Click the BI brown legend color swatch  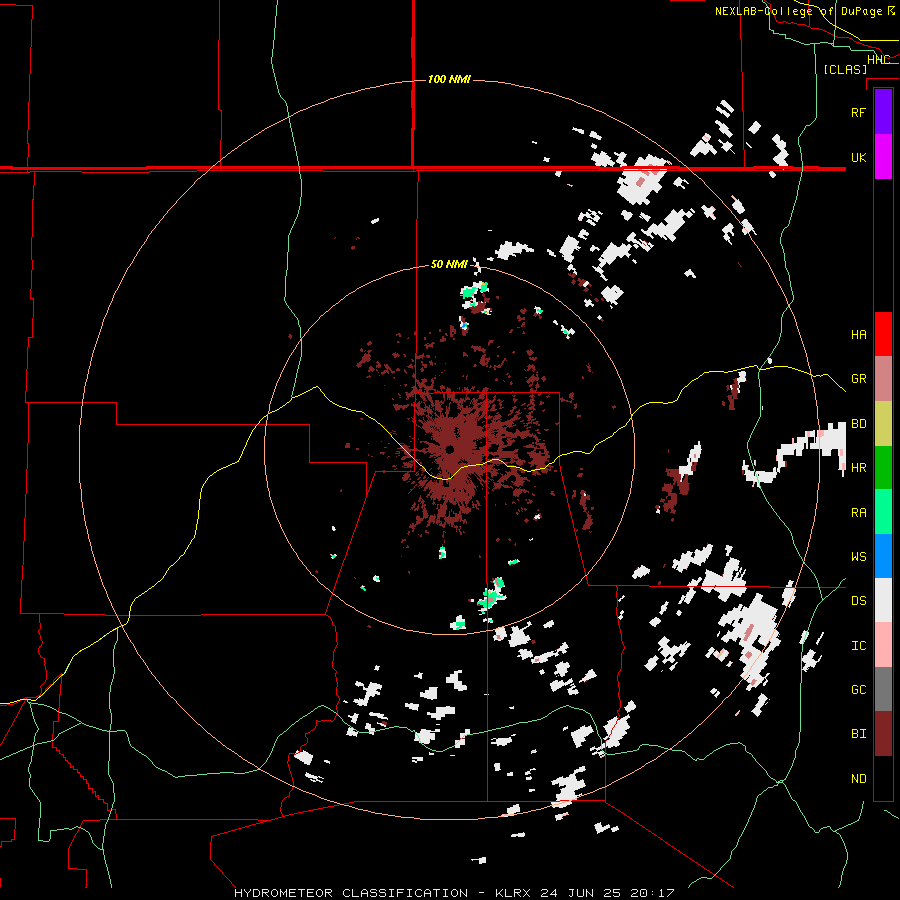[x=883, y=734]
